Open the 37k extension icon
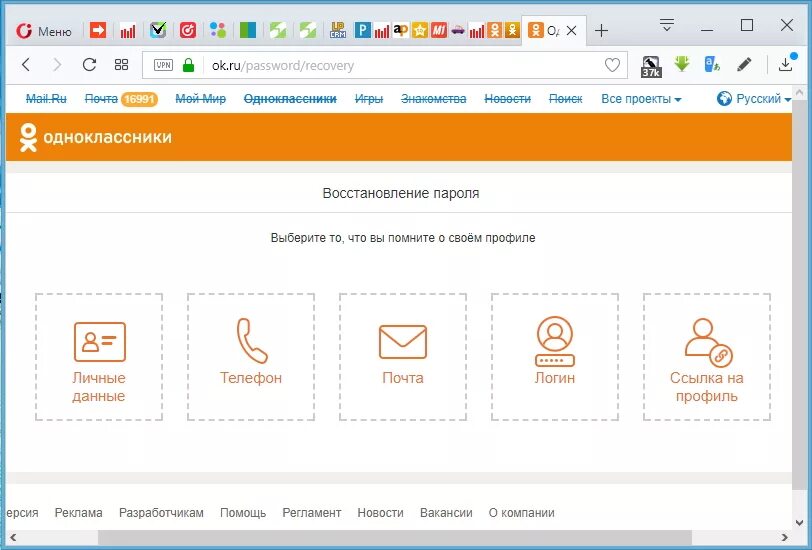 (651, 66)
